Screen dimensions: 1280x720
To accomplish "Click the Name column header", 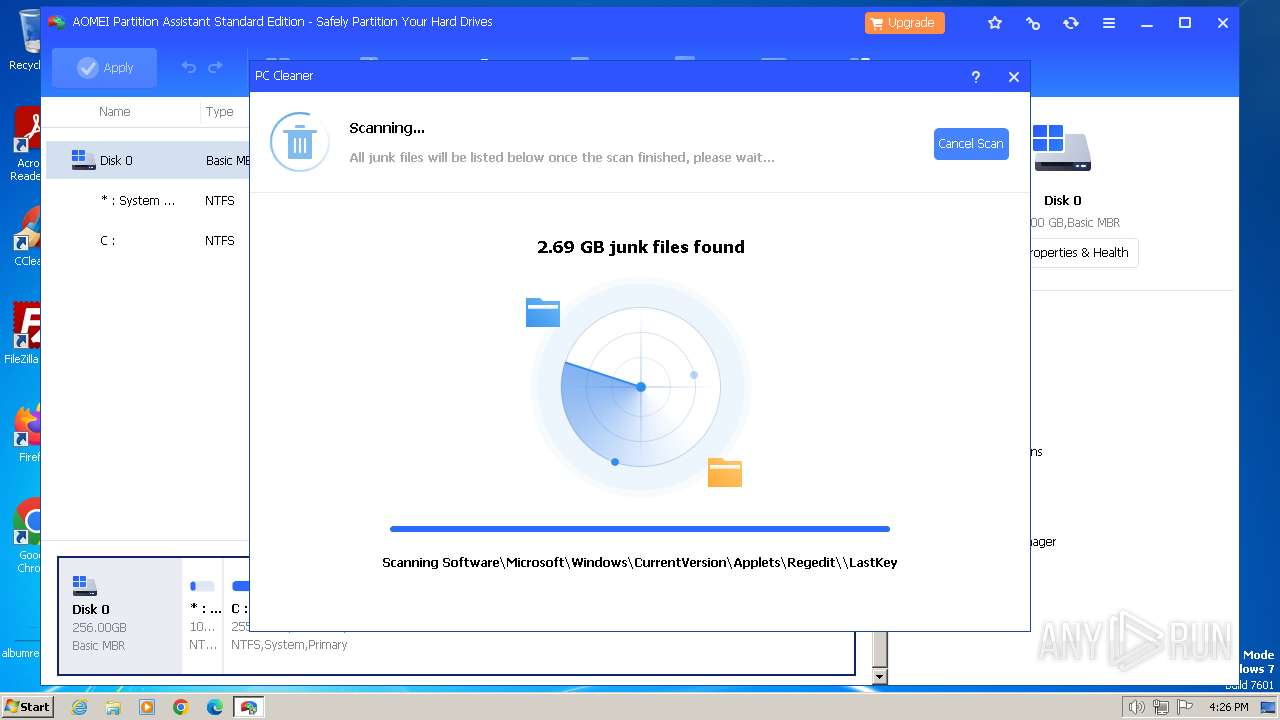I will pyautogui.click(x=115, y=111).
